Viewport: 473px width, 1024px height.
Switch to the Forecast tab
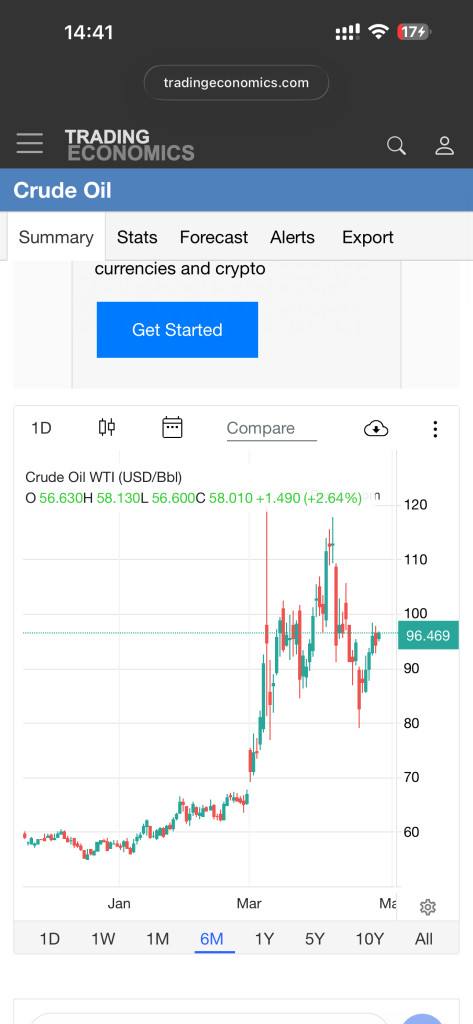[x=214, y=237]
